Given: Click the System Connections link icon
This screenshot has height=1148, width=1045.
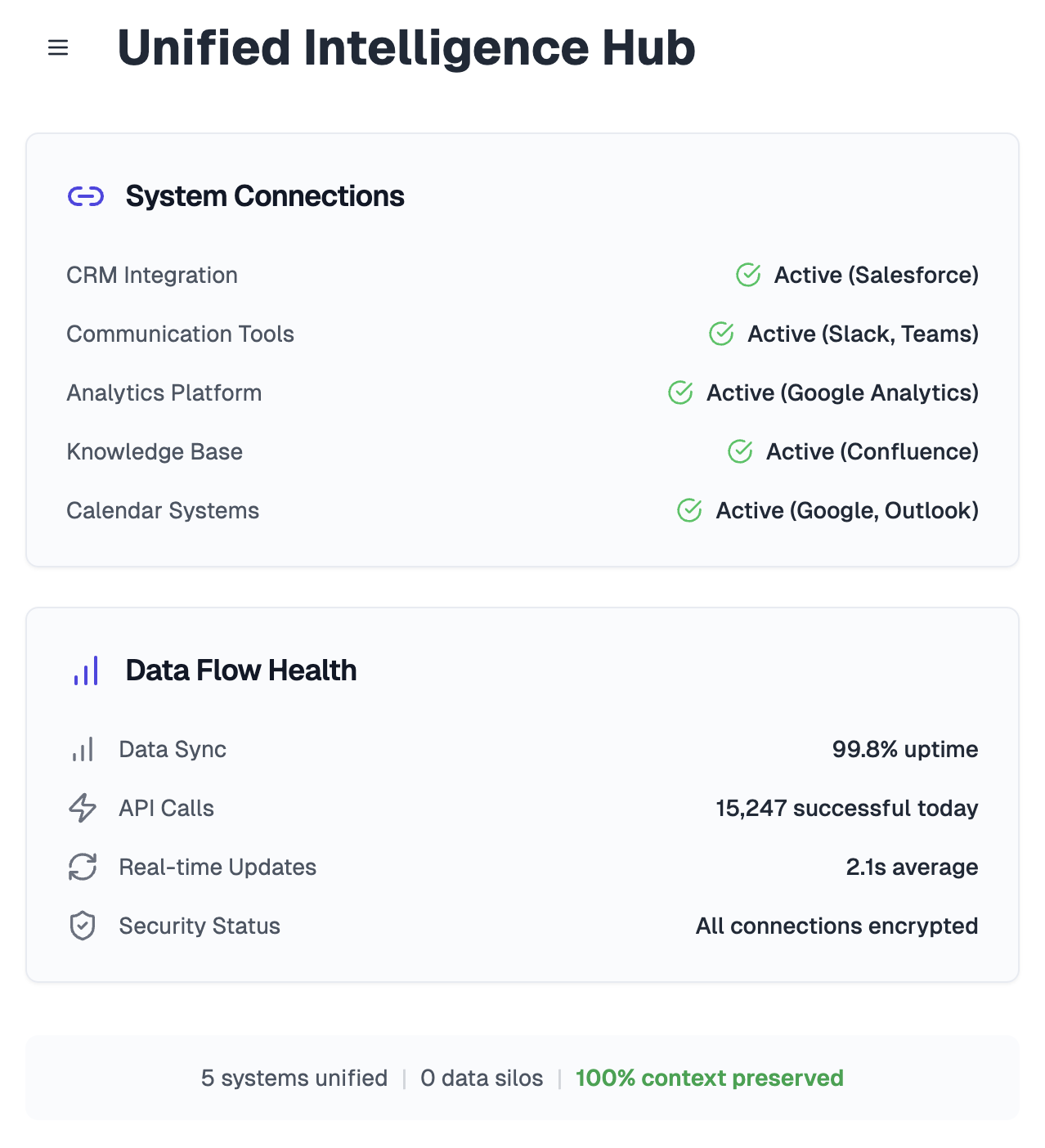Looking at the screenshot, I should [86, 196].
